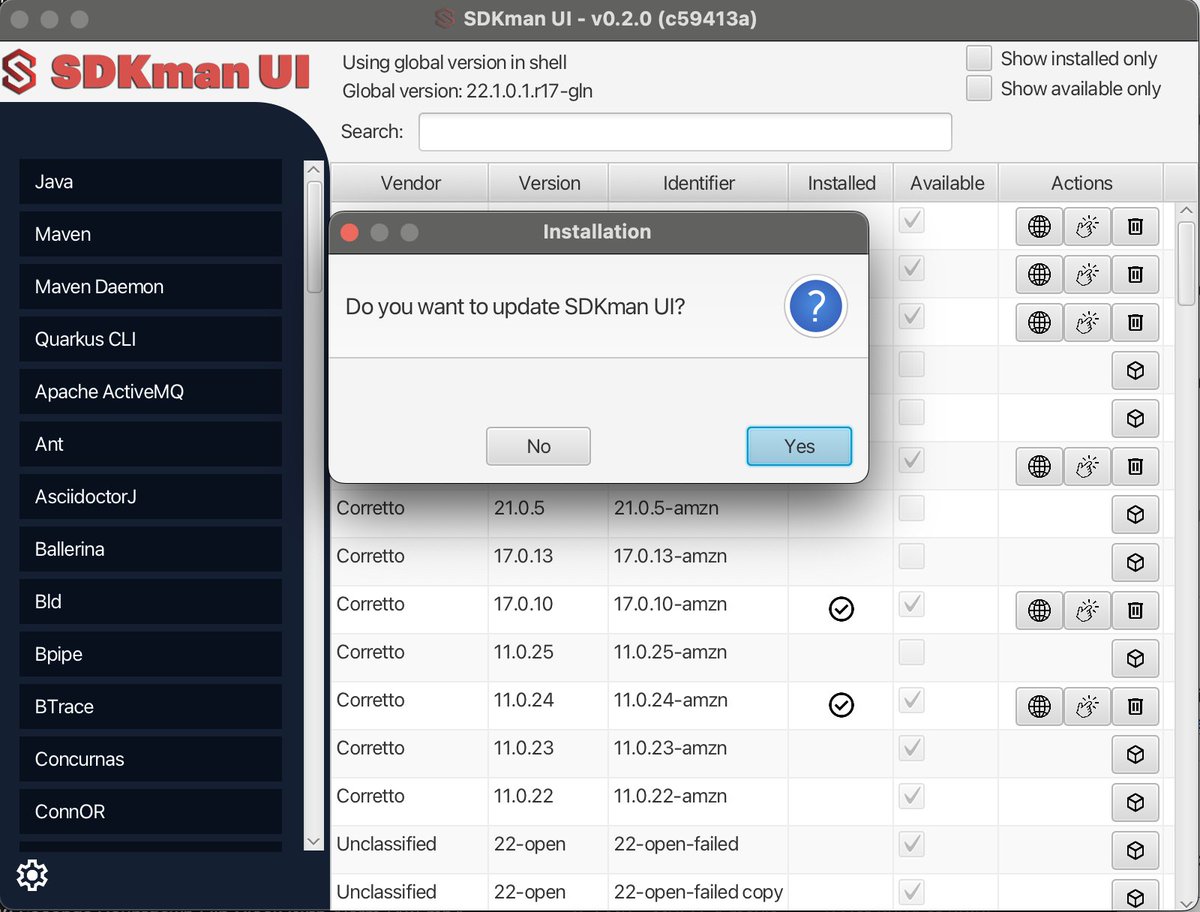1200x912 pixels.
Task: Install Corretto 21.0.5 with the package icon
Action: pos(1135,514)
